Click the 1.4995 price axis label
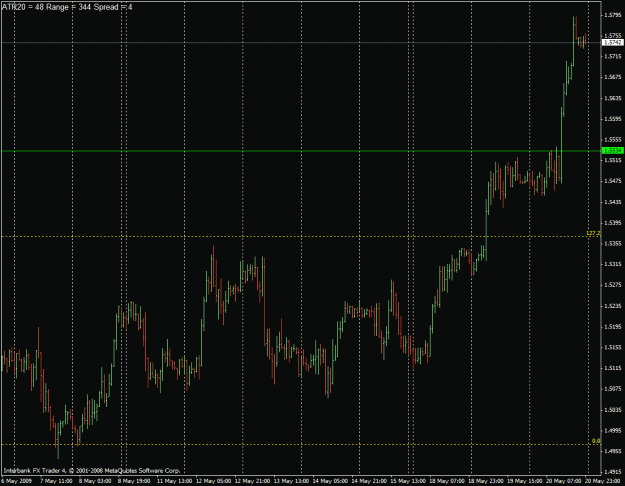 pos(613,430)
